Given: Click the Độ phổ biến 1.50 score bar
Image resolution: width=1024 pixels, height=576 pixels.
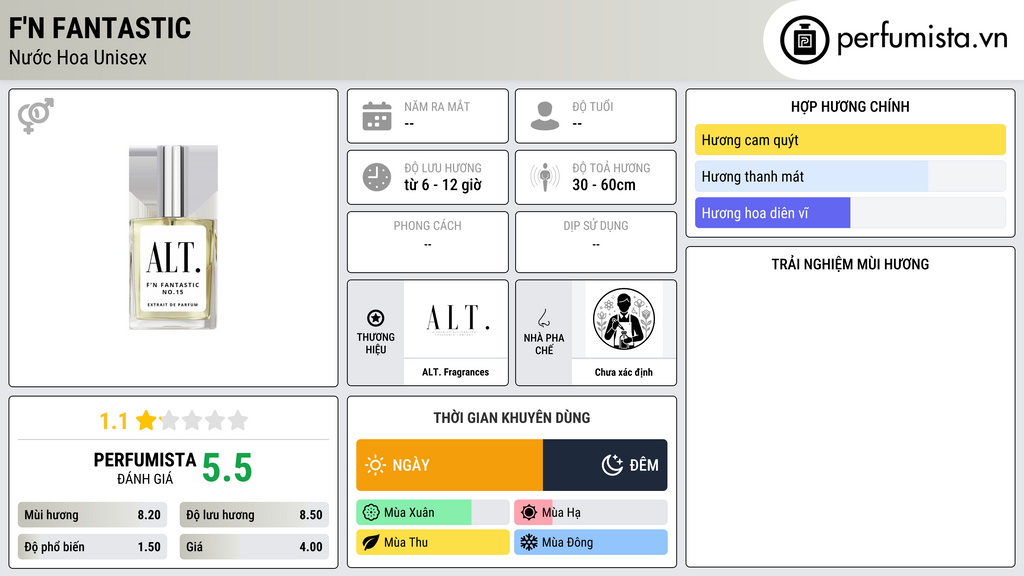Looking at the screenshot, I should (x=92, y=547).
